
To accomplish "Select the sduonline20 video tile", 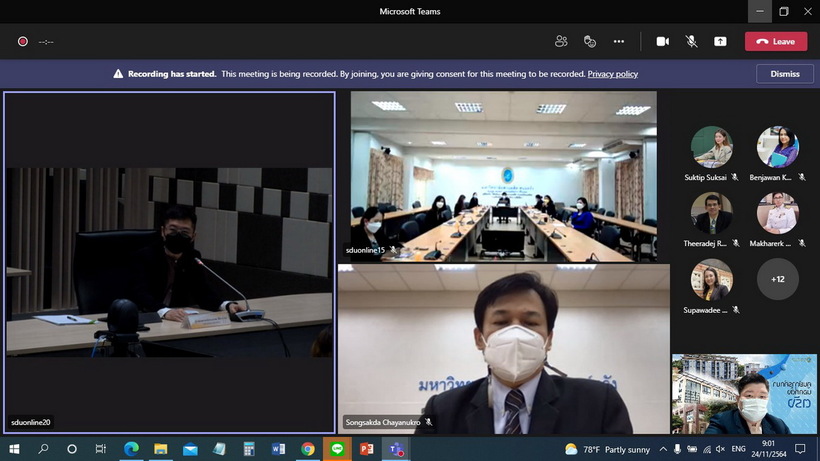I will click(169, 262).
